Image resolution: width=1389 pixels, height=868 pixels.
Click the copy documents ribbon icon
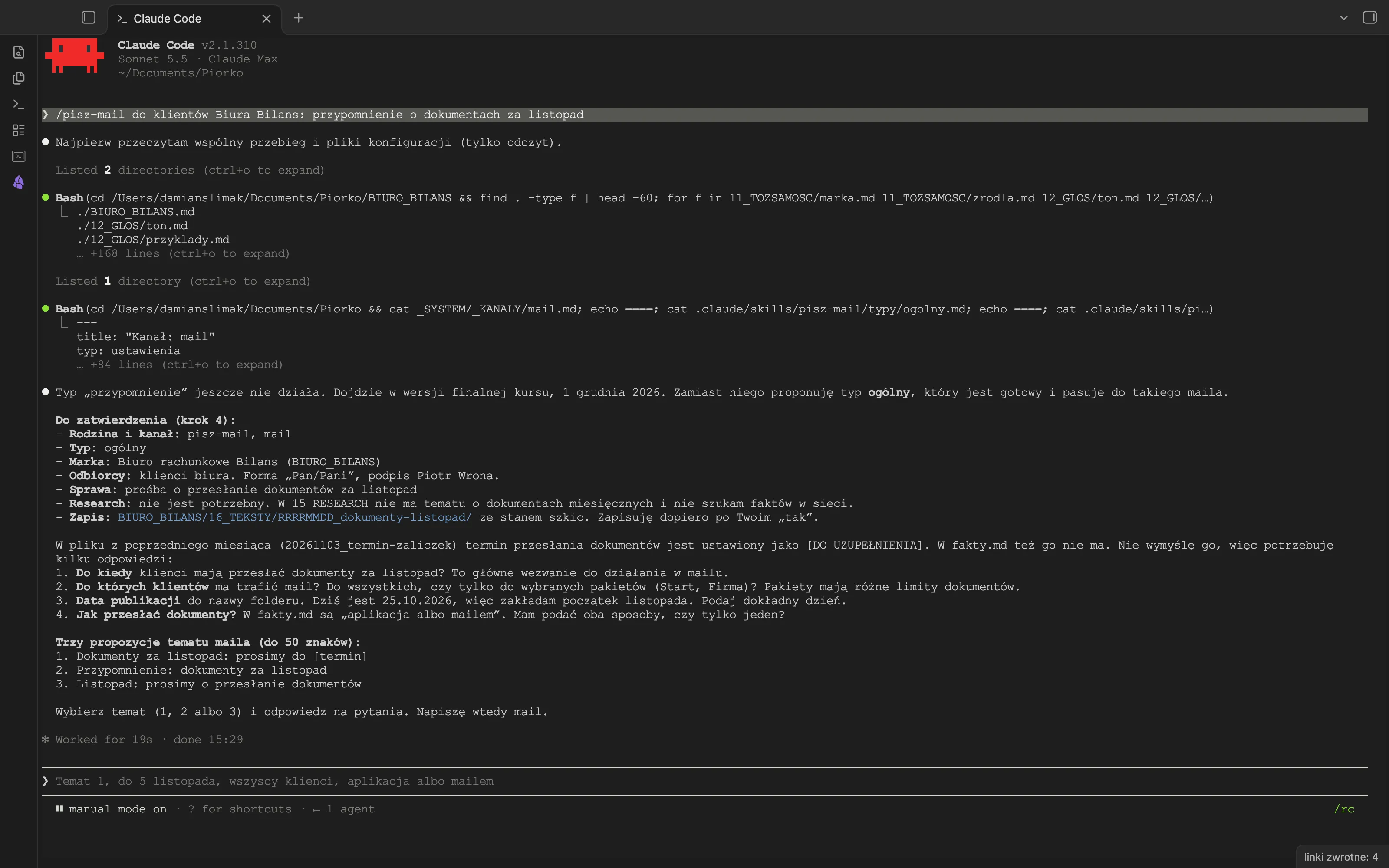point(18,78)
